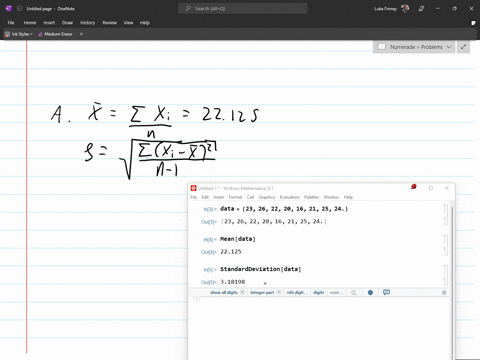Open the Review tab

pos(109,23)
